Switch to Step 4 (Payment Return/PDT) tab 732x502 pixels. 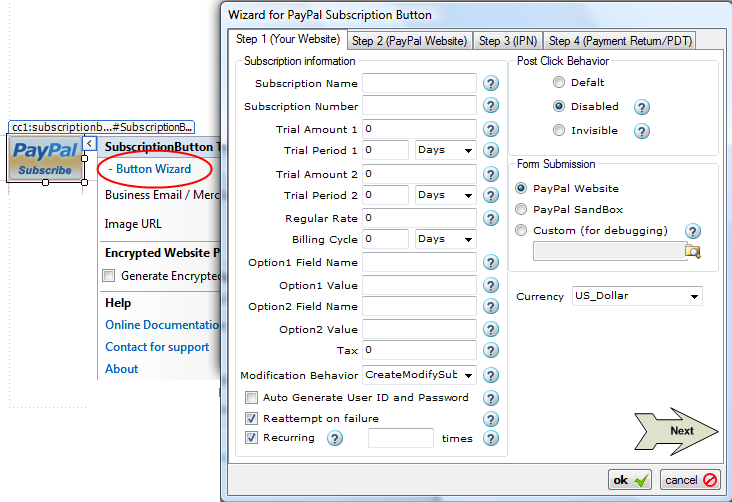(620, 41)
